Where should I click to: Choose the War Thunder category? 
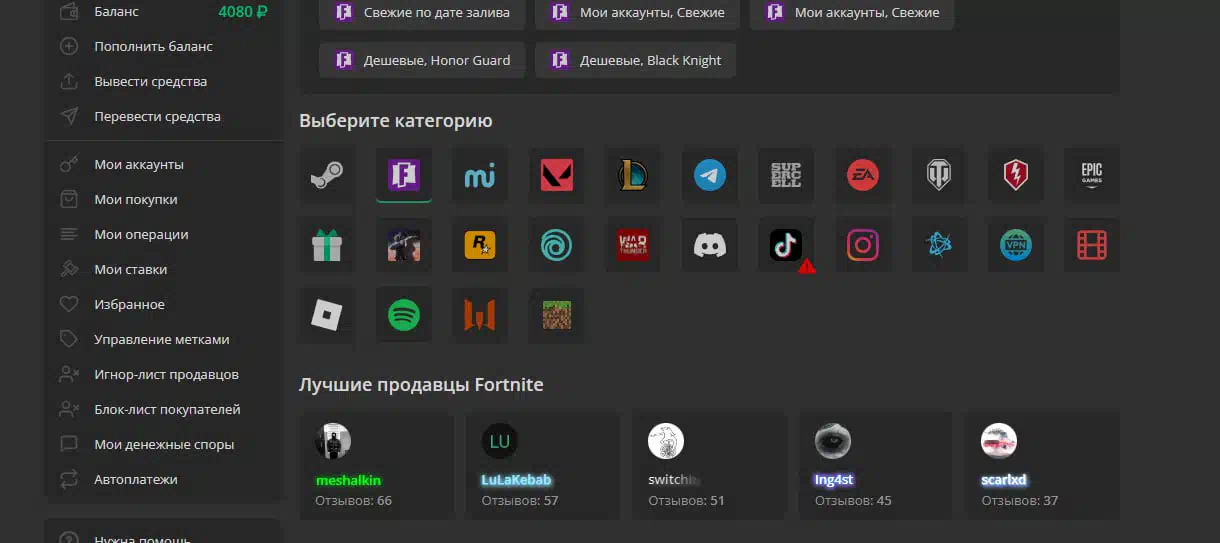coord(633,245)
